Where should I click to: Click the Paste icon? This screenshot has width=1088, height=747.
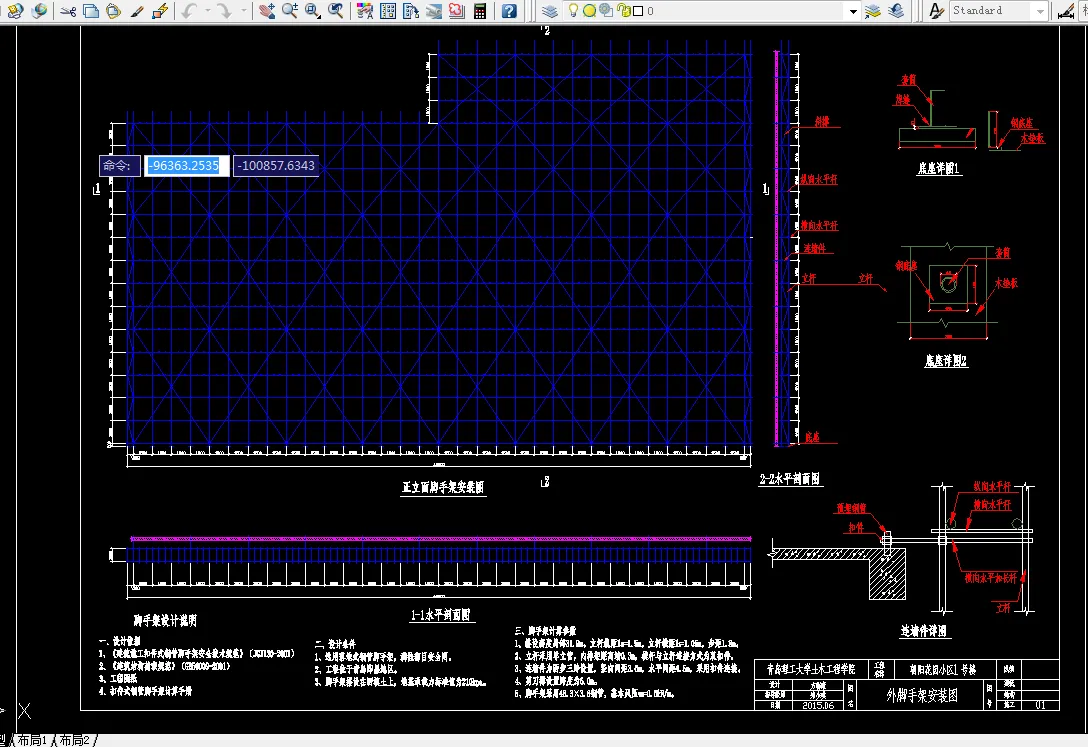pos(113,10)
